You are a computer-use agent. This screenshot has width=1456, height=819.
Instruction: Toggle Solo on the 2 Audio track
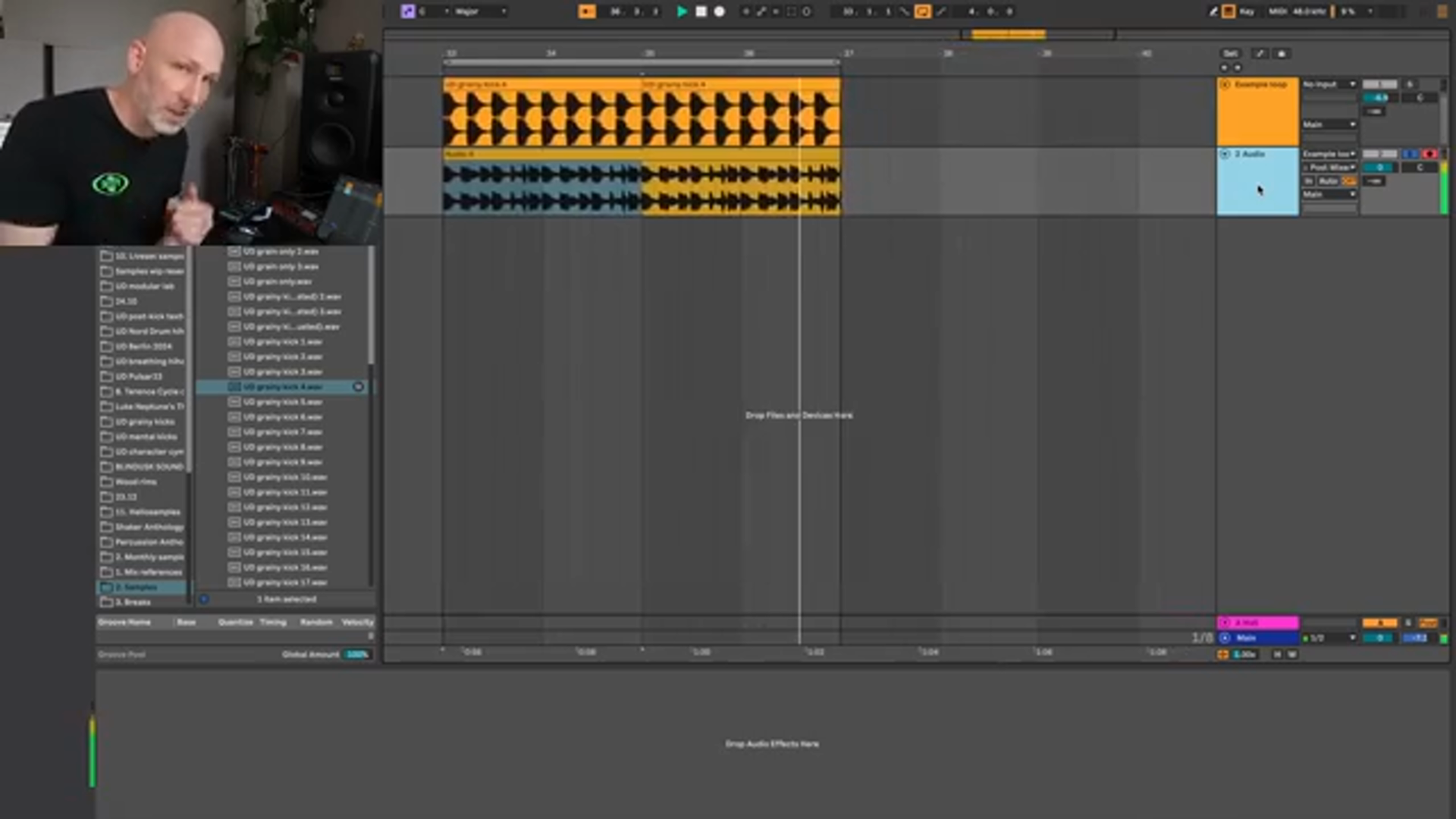tap(1410, 154)
